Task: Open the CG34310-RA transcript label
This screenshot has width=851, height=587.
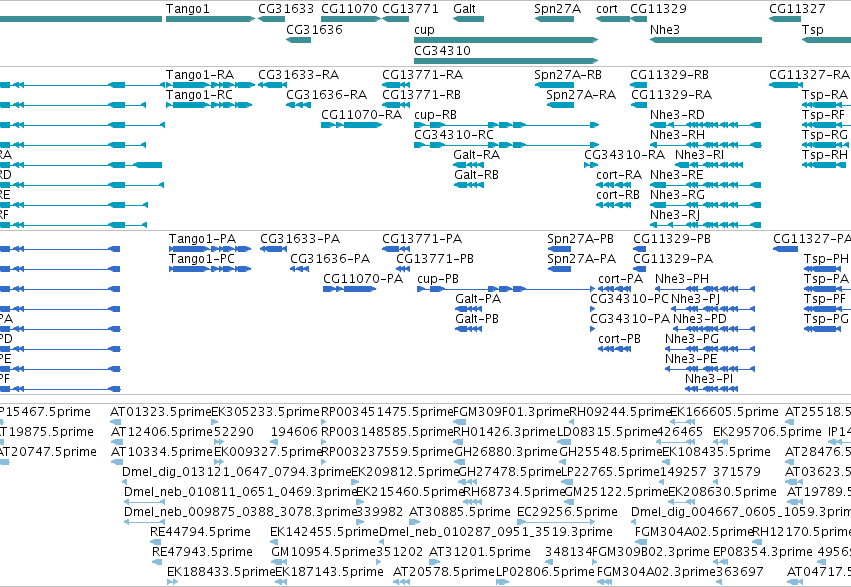Action: pos(625,155)
